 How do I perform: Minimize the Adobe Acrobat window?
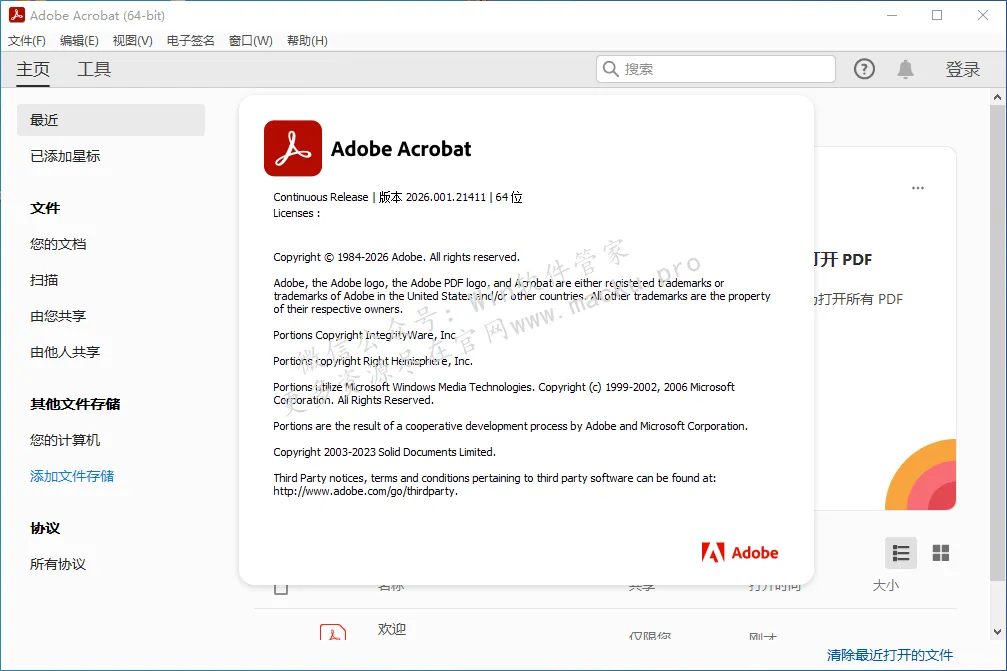tap(891, 15)
